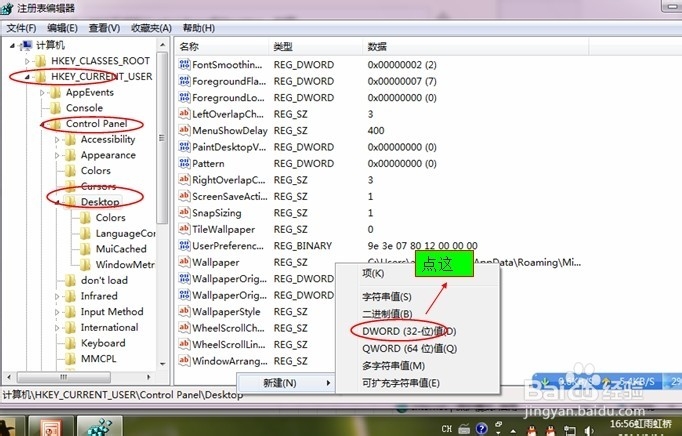Sort by the 数据 column header
Screen dimensions: 682x436
[x=476, y=47]
